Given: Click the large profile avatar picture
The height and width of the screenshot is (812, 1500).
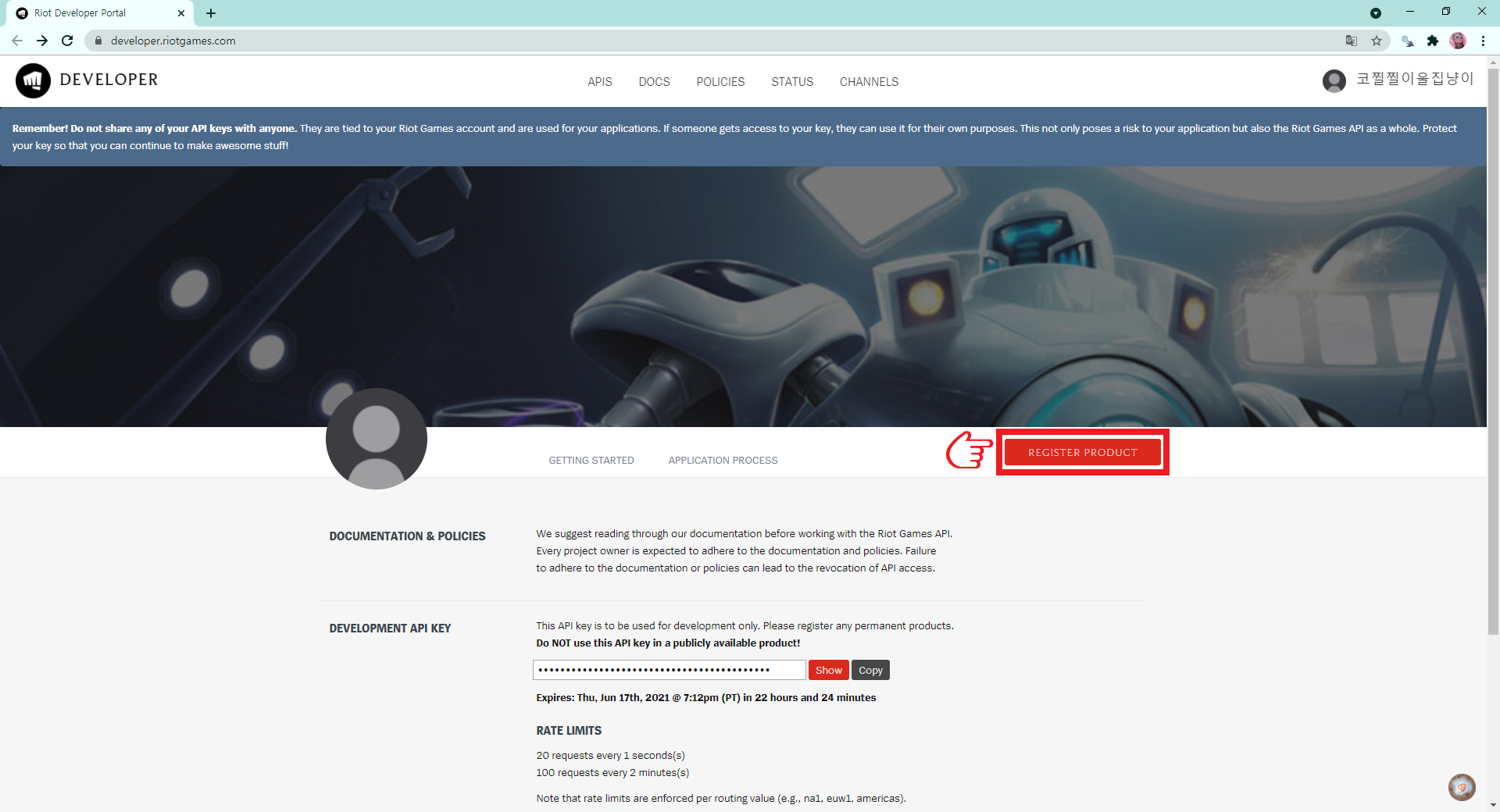Looking at the screenshot, I should (377, 439).
